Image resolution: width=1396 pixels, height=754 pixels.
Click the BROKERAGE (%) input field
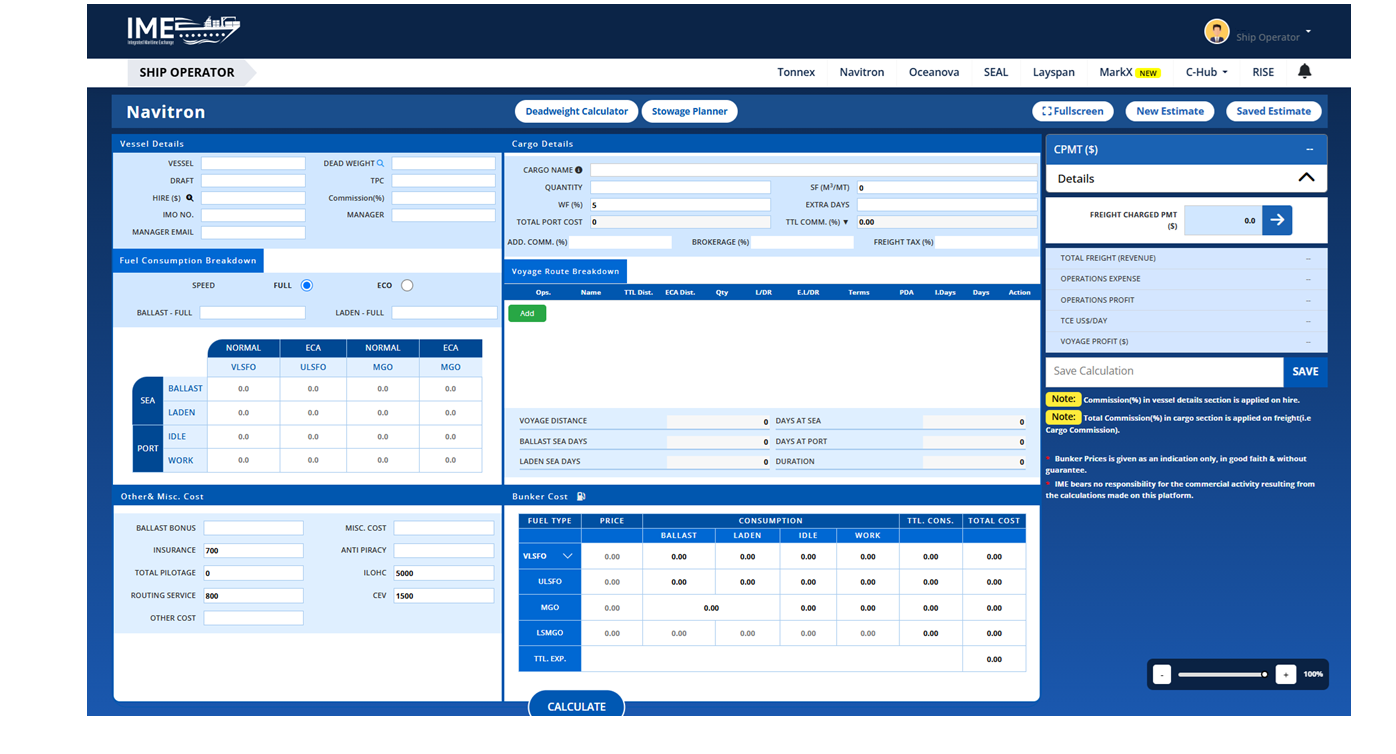(x=802, y=242)
